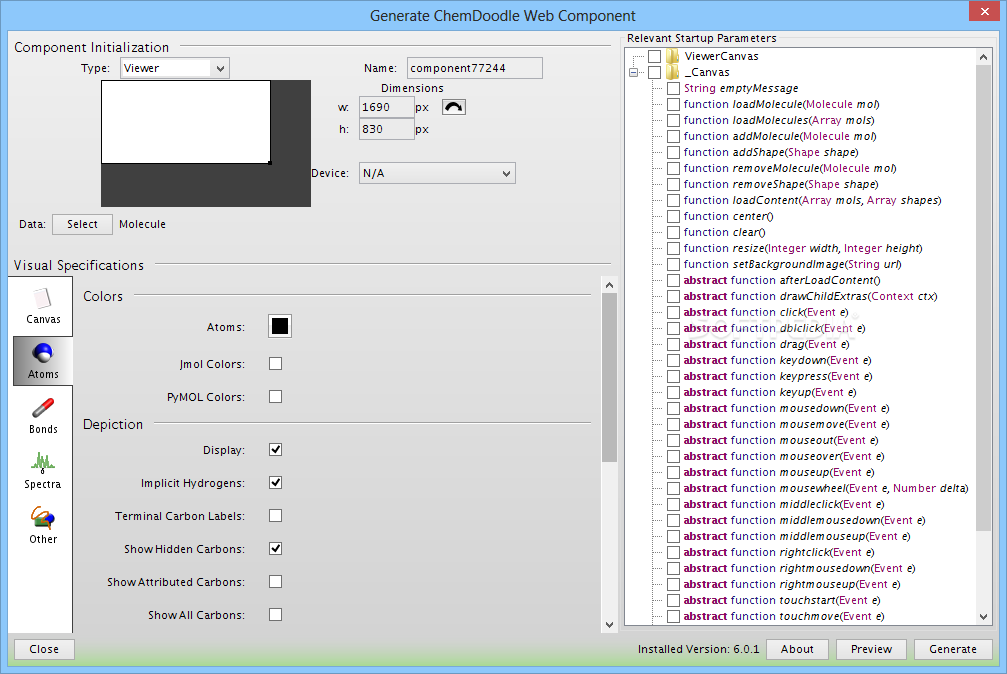Screen dimensions: 1007x674
Task: Click the Close button
Action: click(44, 649)
